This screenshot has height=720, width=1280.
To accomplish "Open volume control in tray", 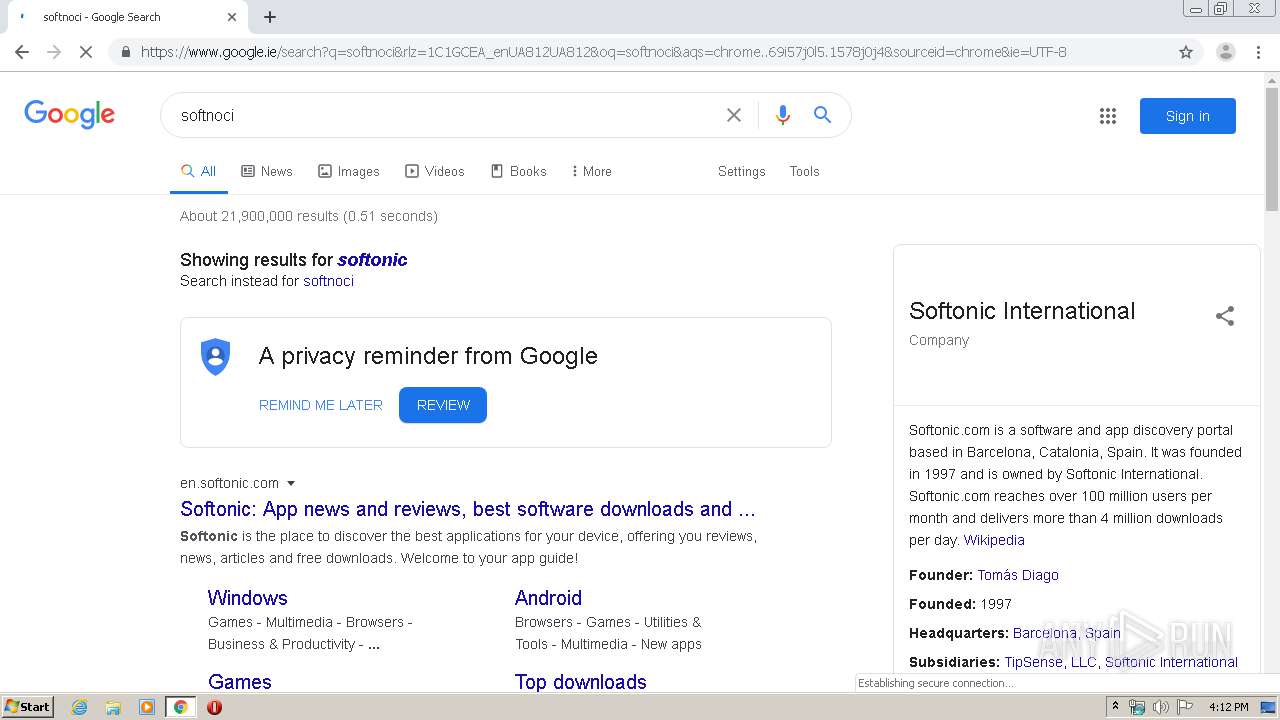I will point(1160,707).
